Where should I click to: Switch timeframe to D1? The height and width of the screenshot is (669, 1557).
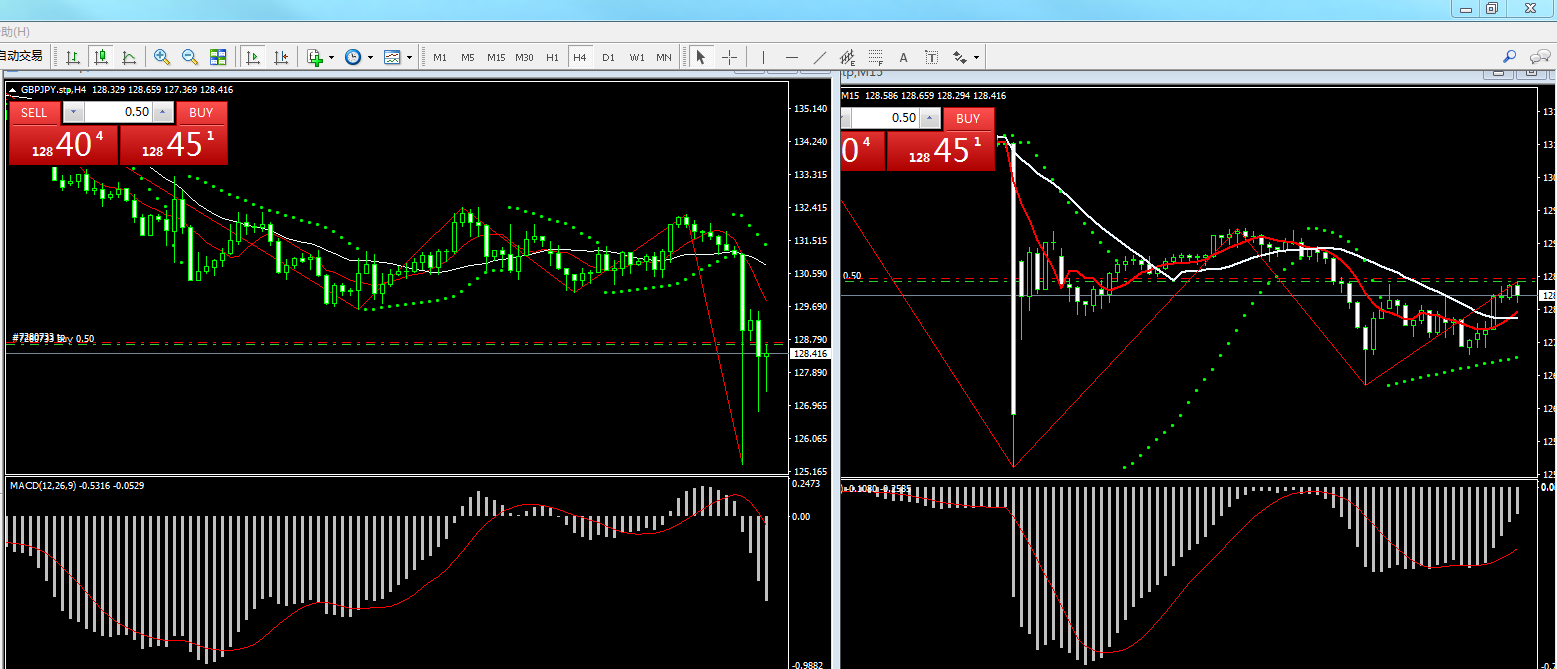608,57
